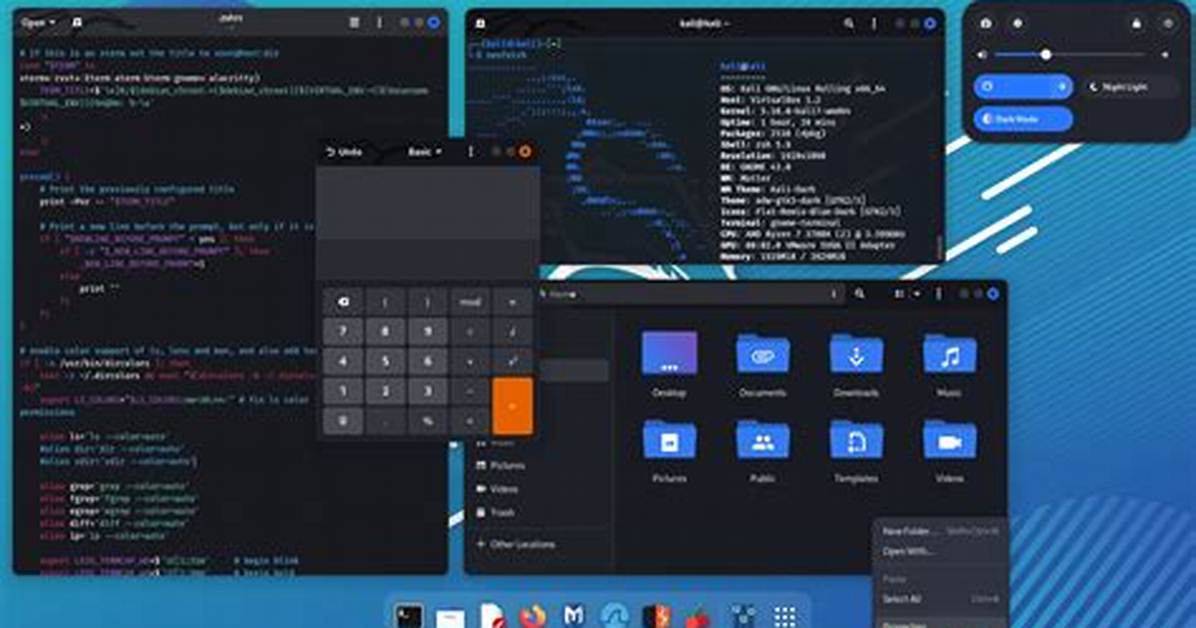
Task: Click the search icon in Files window
Action: click(860, 294)
